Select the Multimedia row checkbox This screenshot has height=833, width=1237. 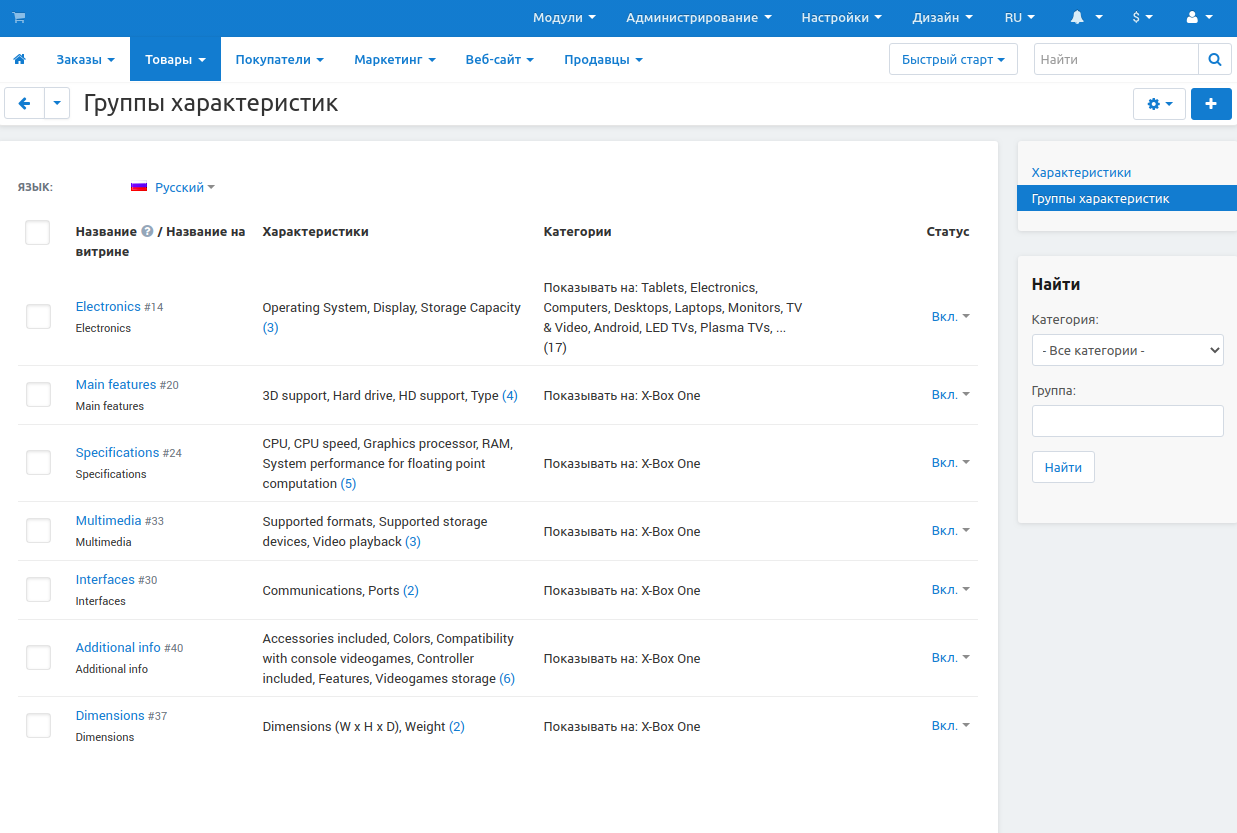coord(38,531)
